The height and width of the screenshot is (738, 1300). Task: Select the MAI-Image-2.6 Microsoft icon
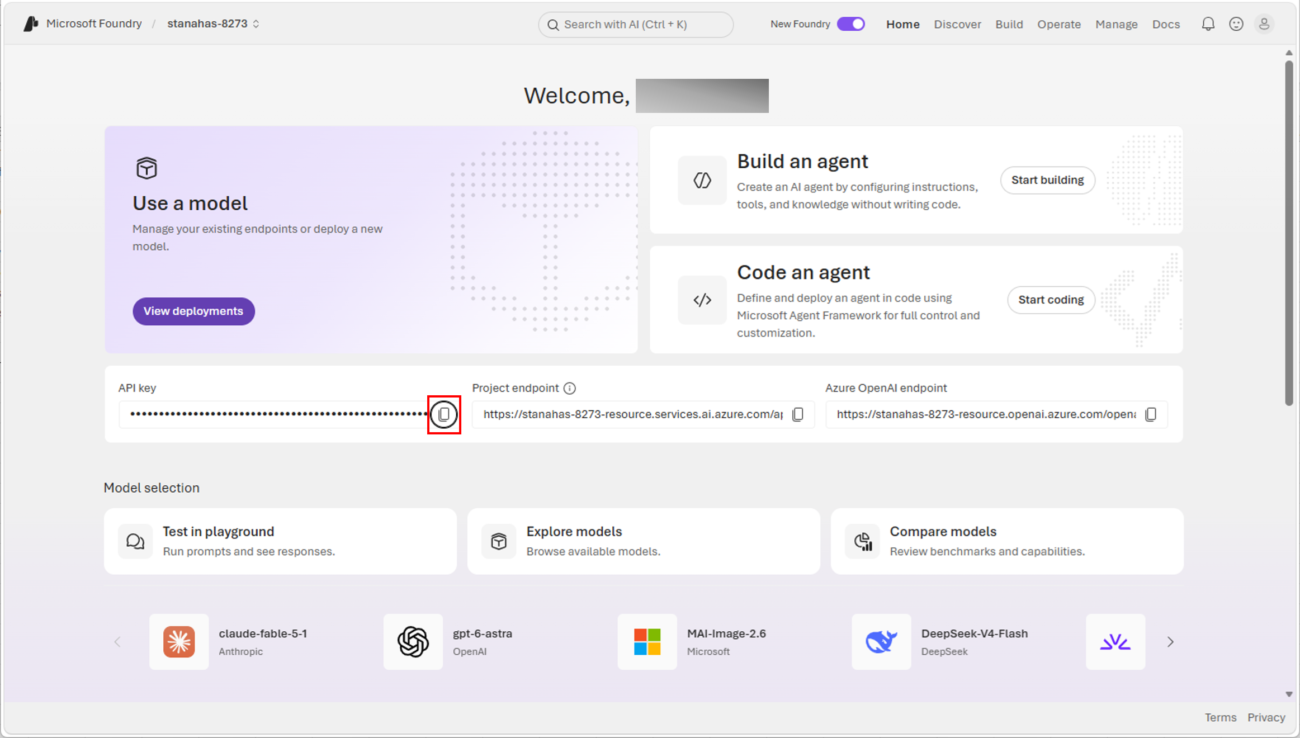647,642
